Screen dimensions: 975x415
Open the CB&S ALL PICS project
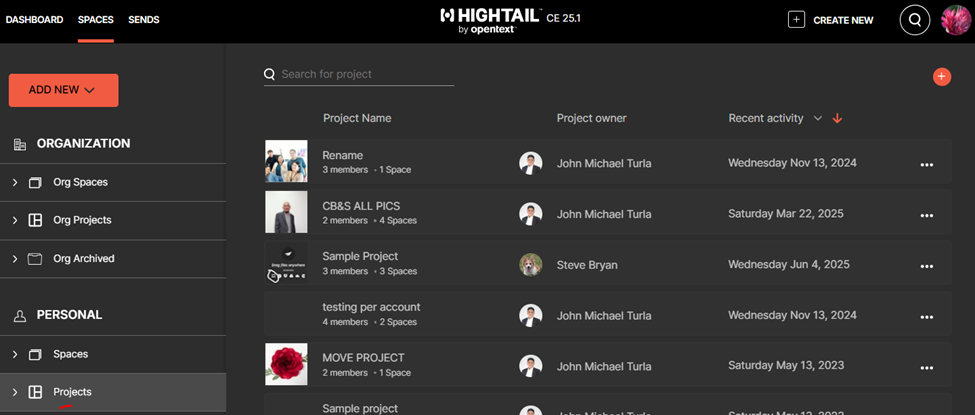pos(361,206)
